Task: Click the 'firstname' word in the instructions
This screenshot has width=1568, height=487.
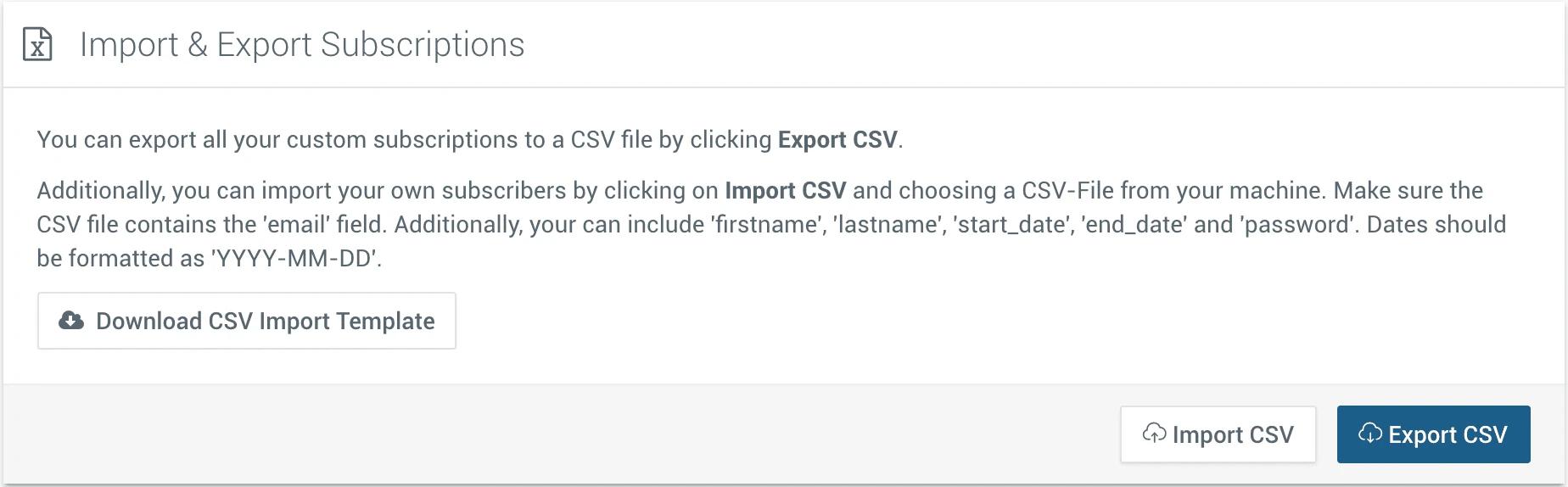Action: tap(769, 224)
